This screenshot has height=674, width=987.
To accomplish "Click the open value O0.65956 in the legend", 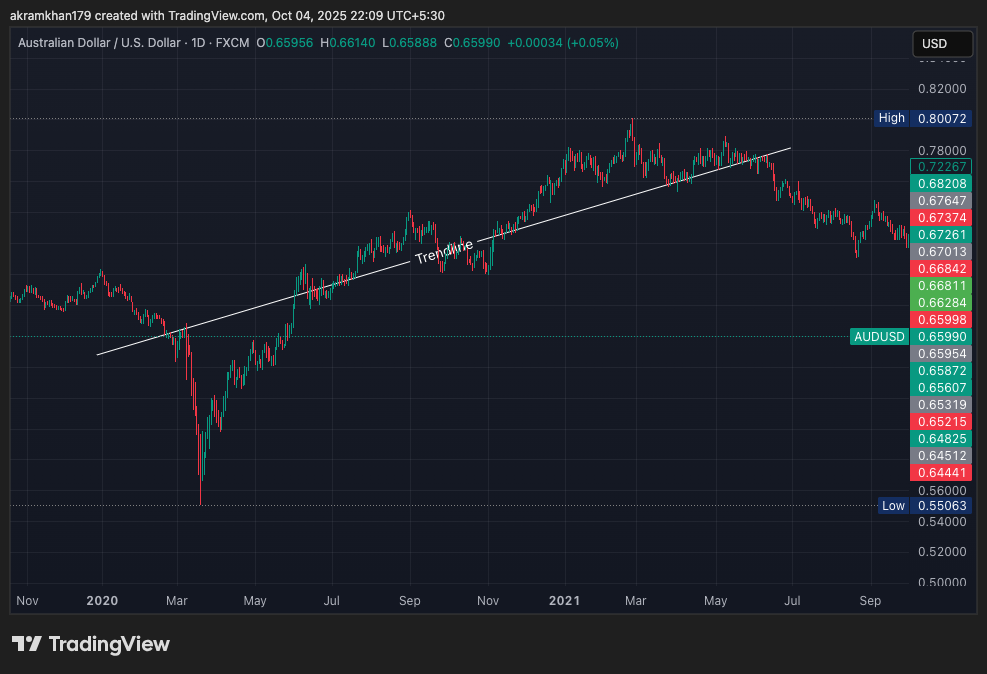I will (283, 44).
